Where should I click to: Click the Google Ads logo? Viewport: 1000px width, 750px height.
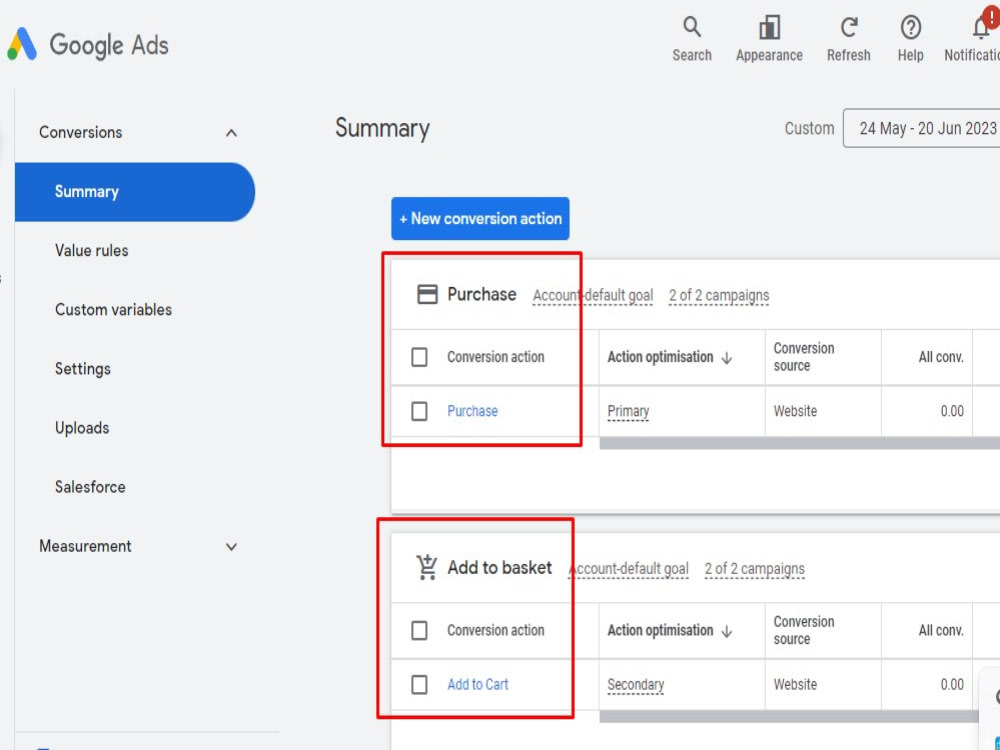point(88,45)
